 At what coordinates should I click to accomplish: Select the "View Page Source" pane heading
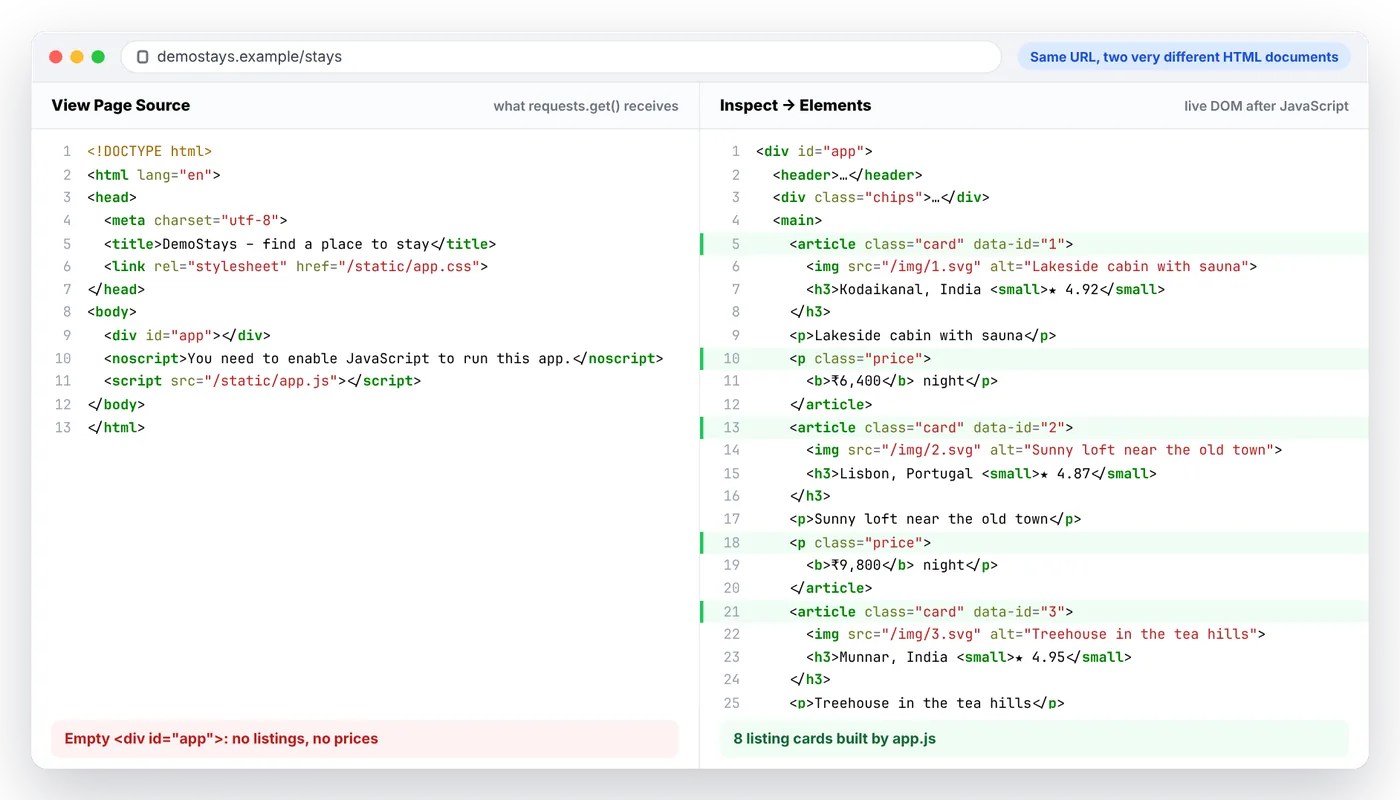121,105
